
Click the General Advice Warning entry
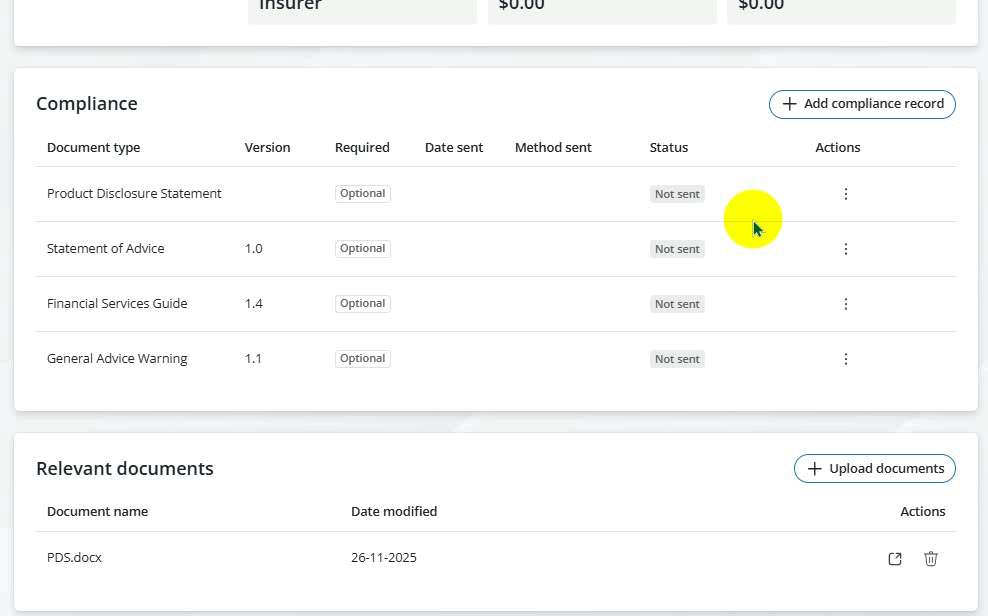pyautogui.click(x=117, y=359)
